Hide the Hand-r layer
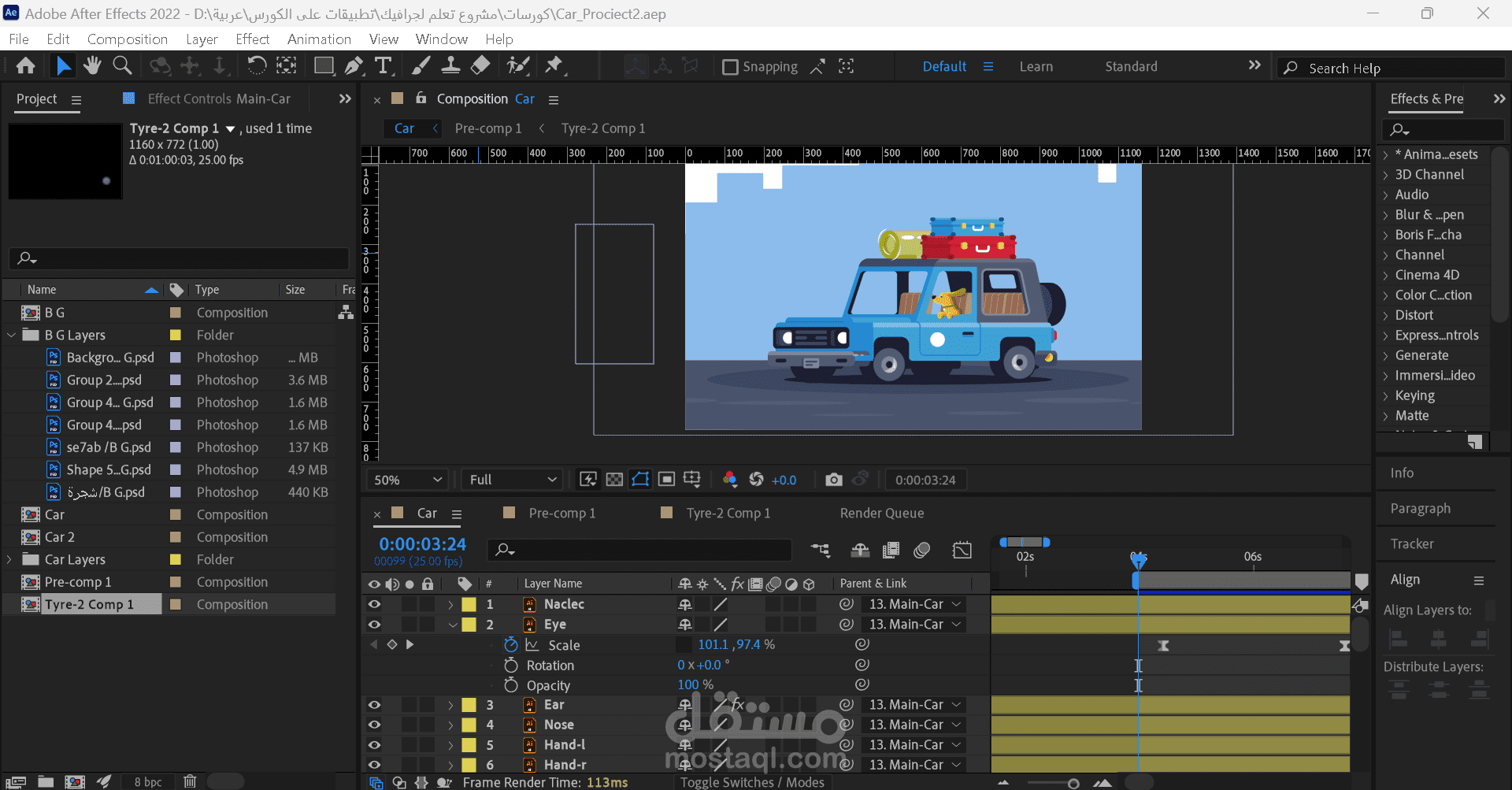Image resolution: width=1512 pixels, height=790 pixels. [374, 765]
